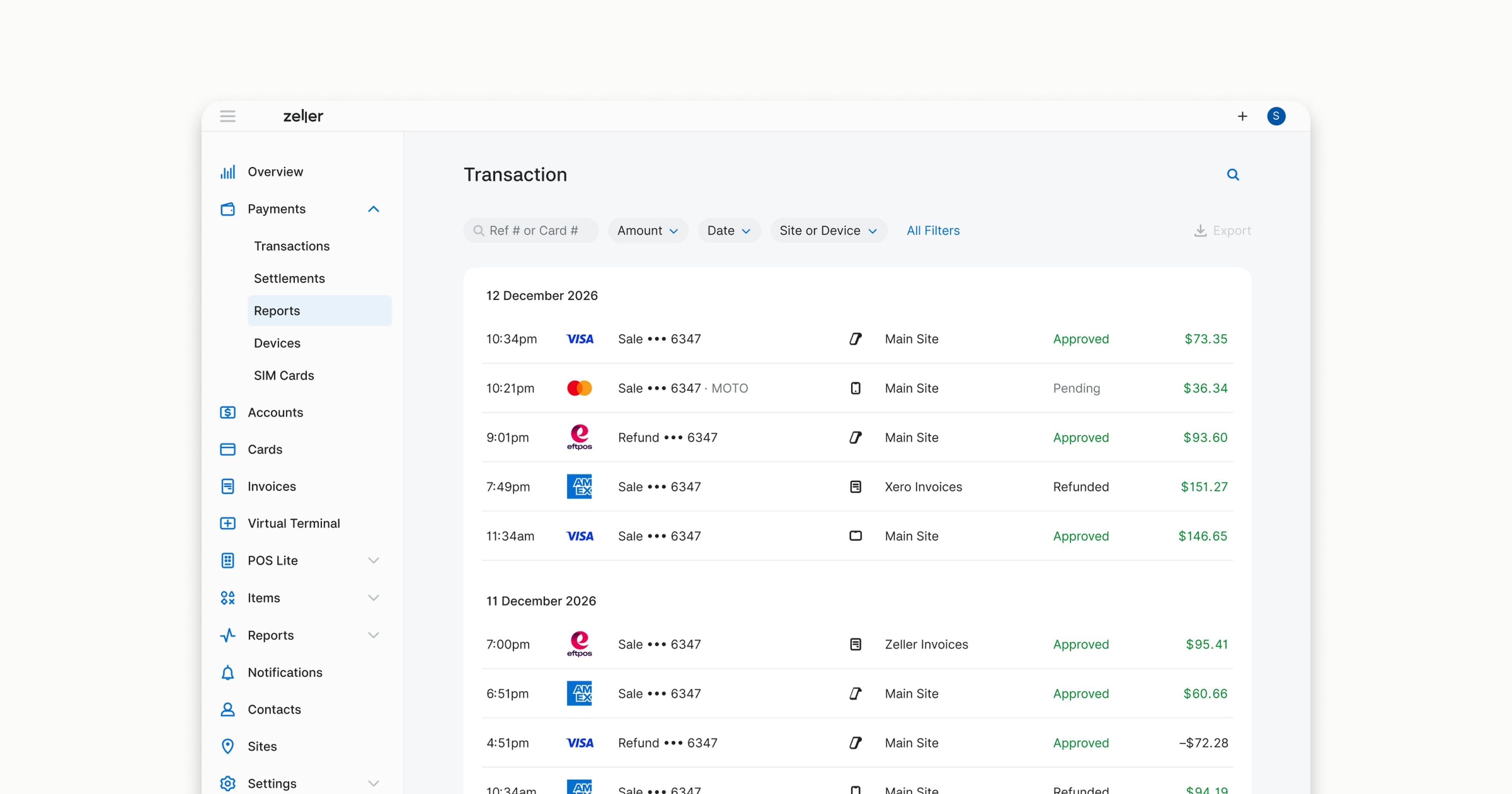Click the Overview bar chart icon
Screen dimensions: 1512x794
click(228, 172)
